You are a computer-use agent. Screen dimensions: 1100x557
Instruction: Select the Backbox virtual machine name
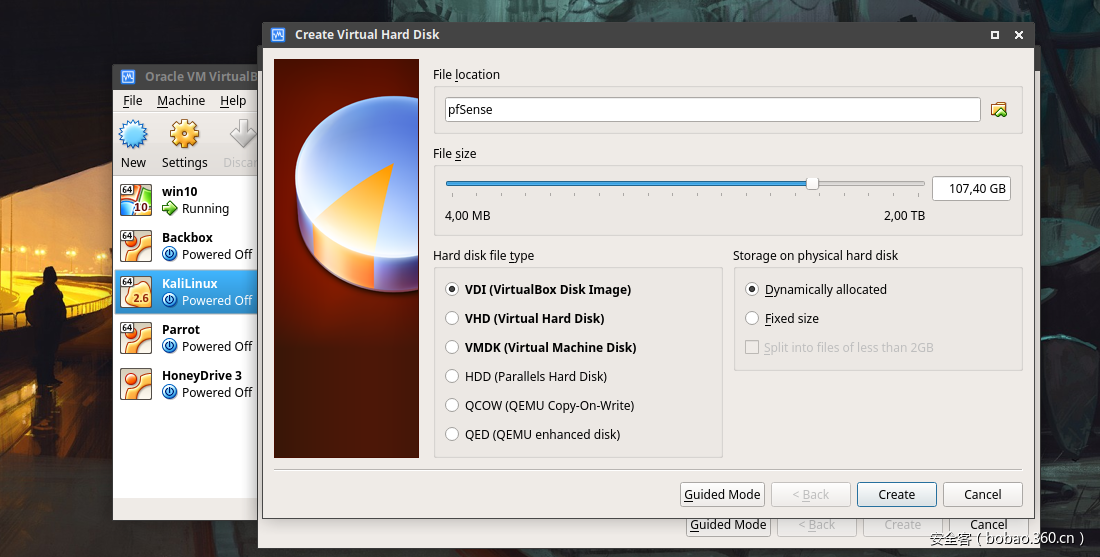187,237
